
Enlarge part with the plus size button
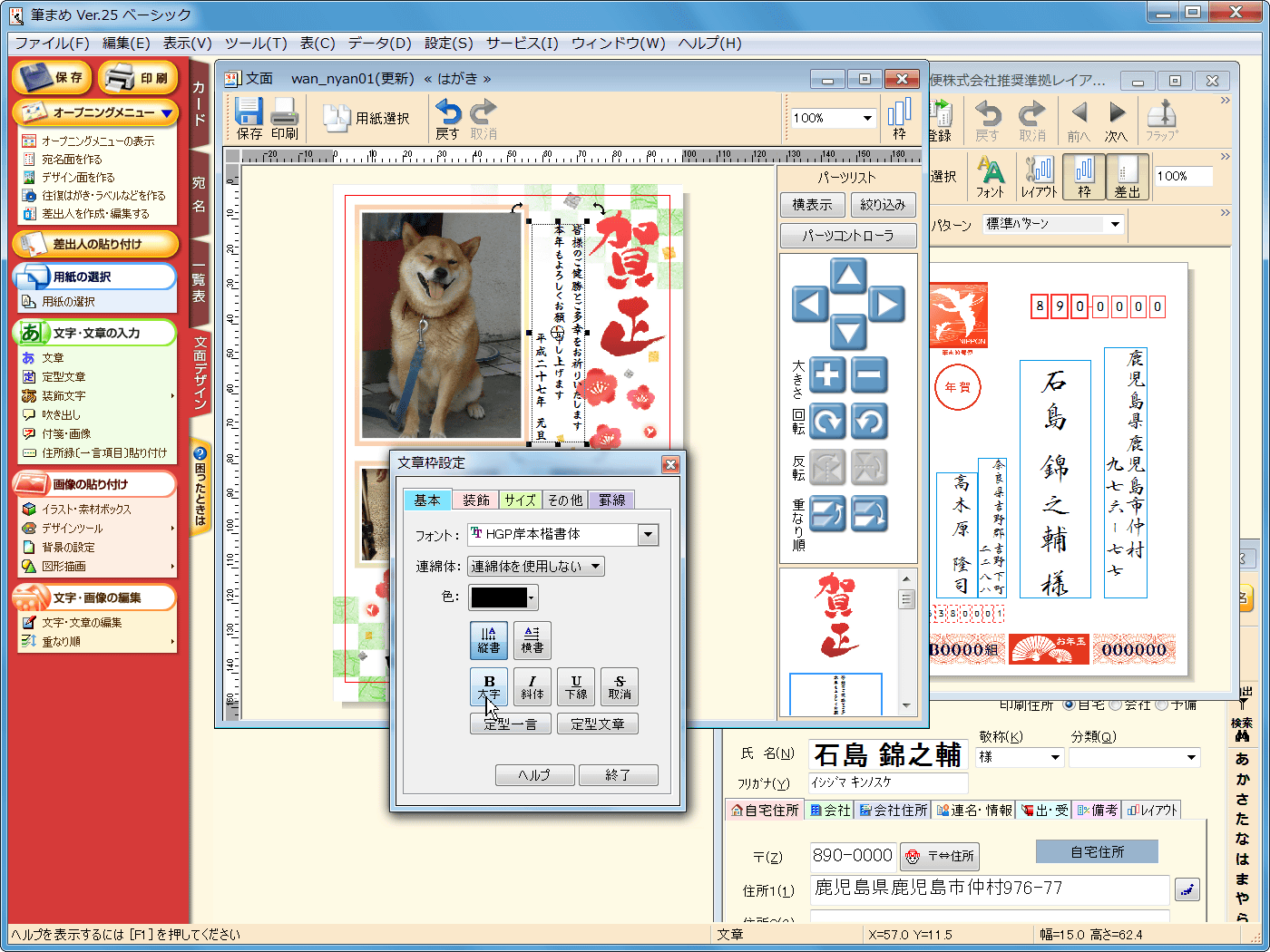pyautogui.click(x=827, y=374)
